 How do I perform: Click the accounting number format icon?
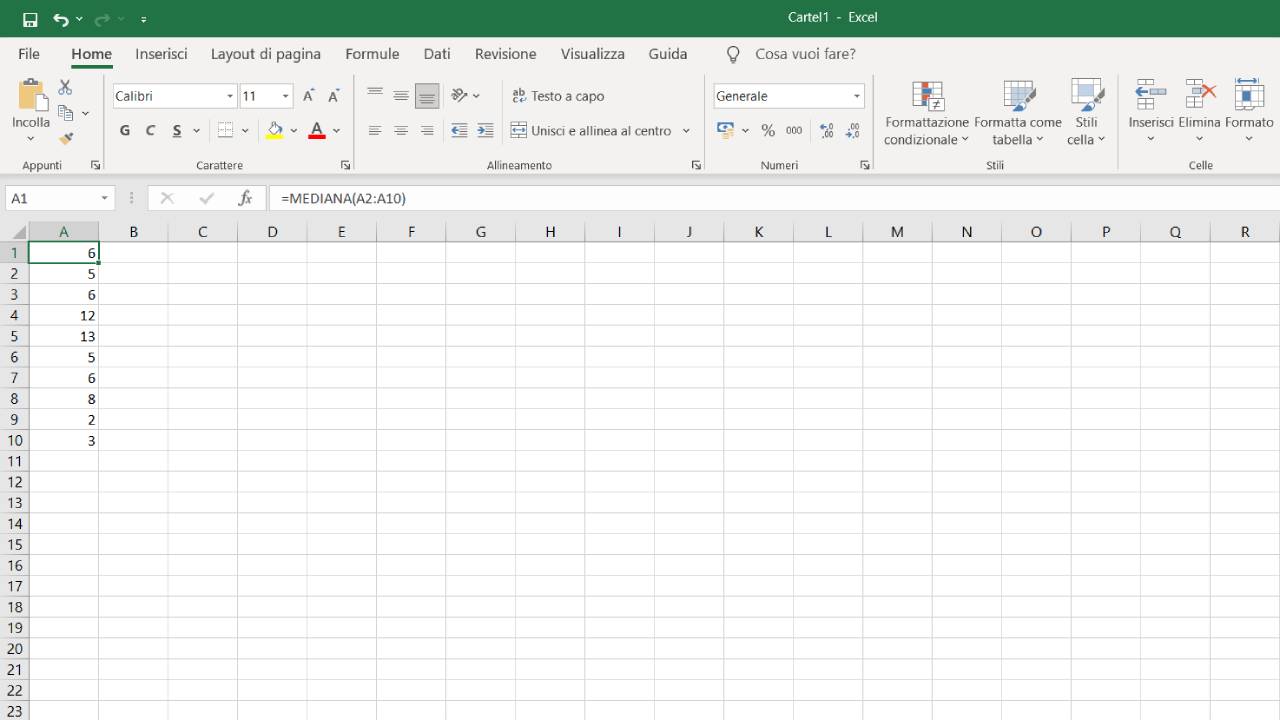coord(726,130)
